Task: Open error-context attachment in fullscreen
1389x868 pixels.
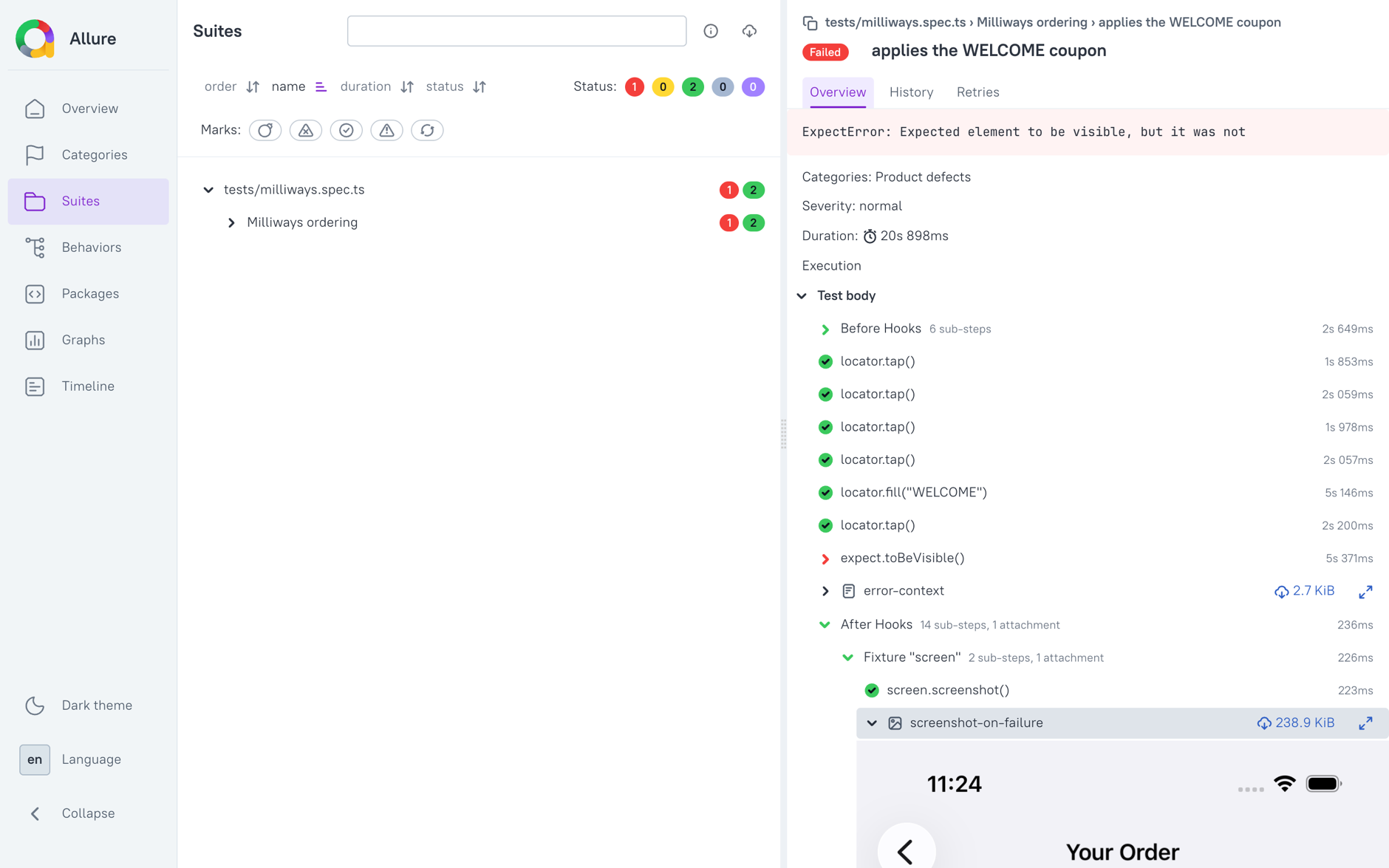Action: pyautogui.click(x=1365, y=592)
